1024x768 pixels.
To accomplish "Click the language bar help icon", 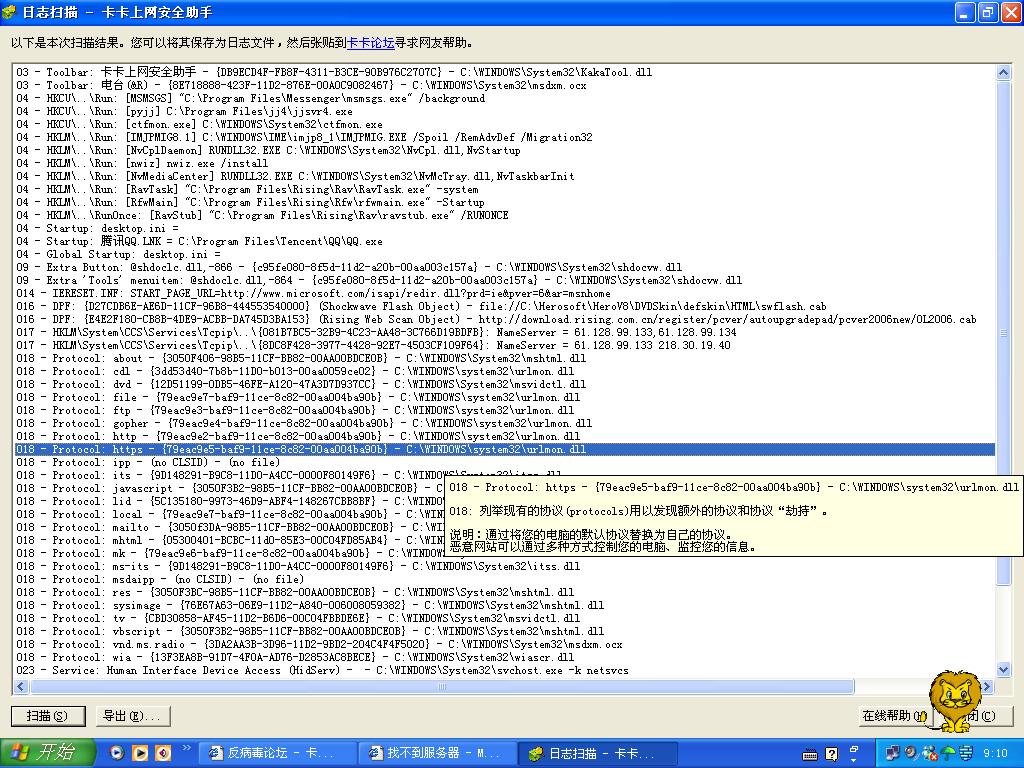I will pos(831,754).
